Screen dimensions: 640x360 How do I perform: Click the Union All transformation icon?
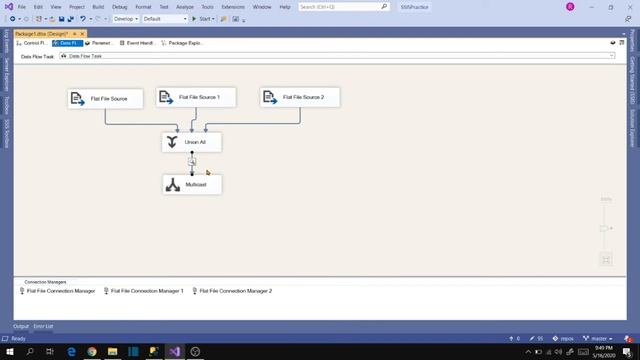click(172, 142)
